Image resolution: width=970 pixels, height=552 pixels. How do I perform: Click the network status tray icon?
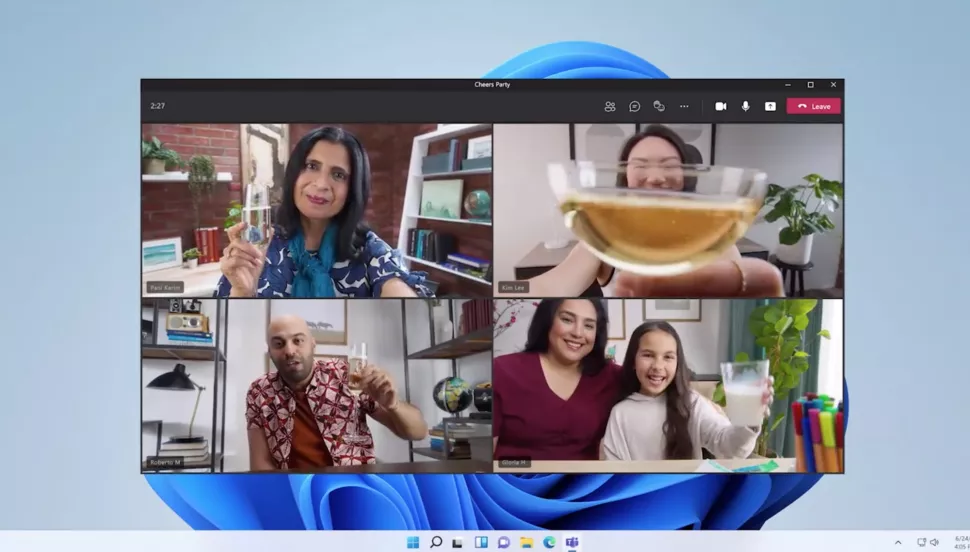click(x=921, y=542)
